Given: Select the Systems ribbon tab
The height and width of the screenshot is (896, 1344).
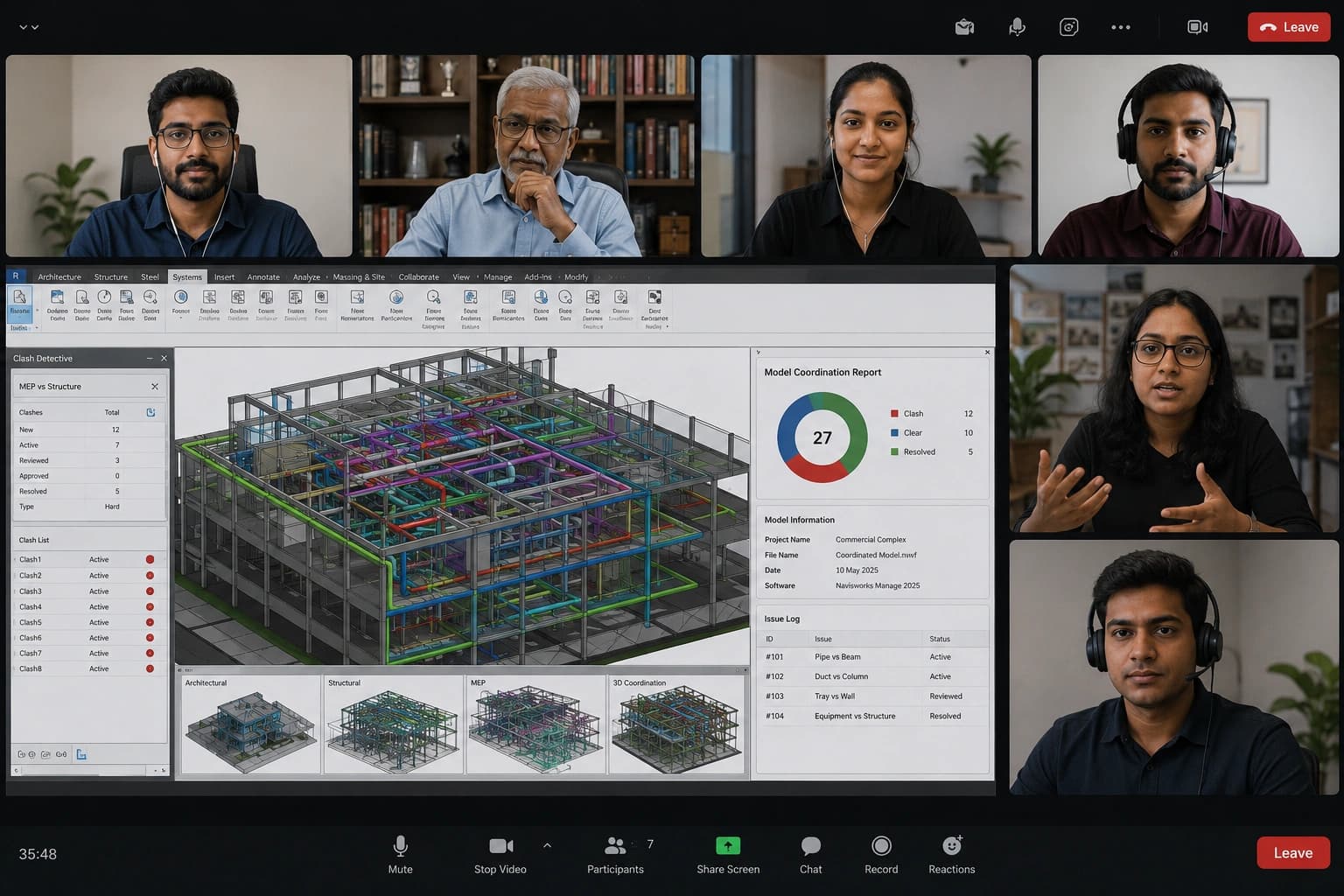Looking at the screenshot, I should click(187, 276).
